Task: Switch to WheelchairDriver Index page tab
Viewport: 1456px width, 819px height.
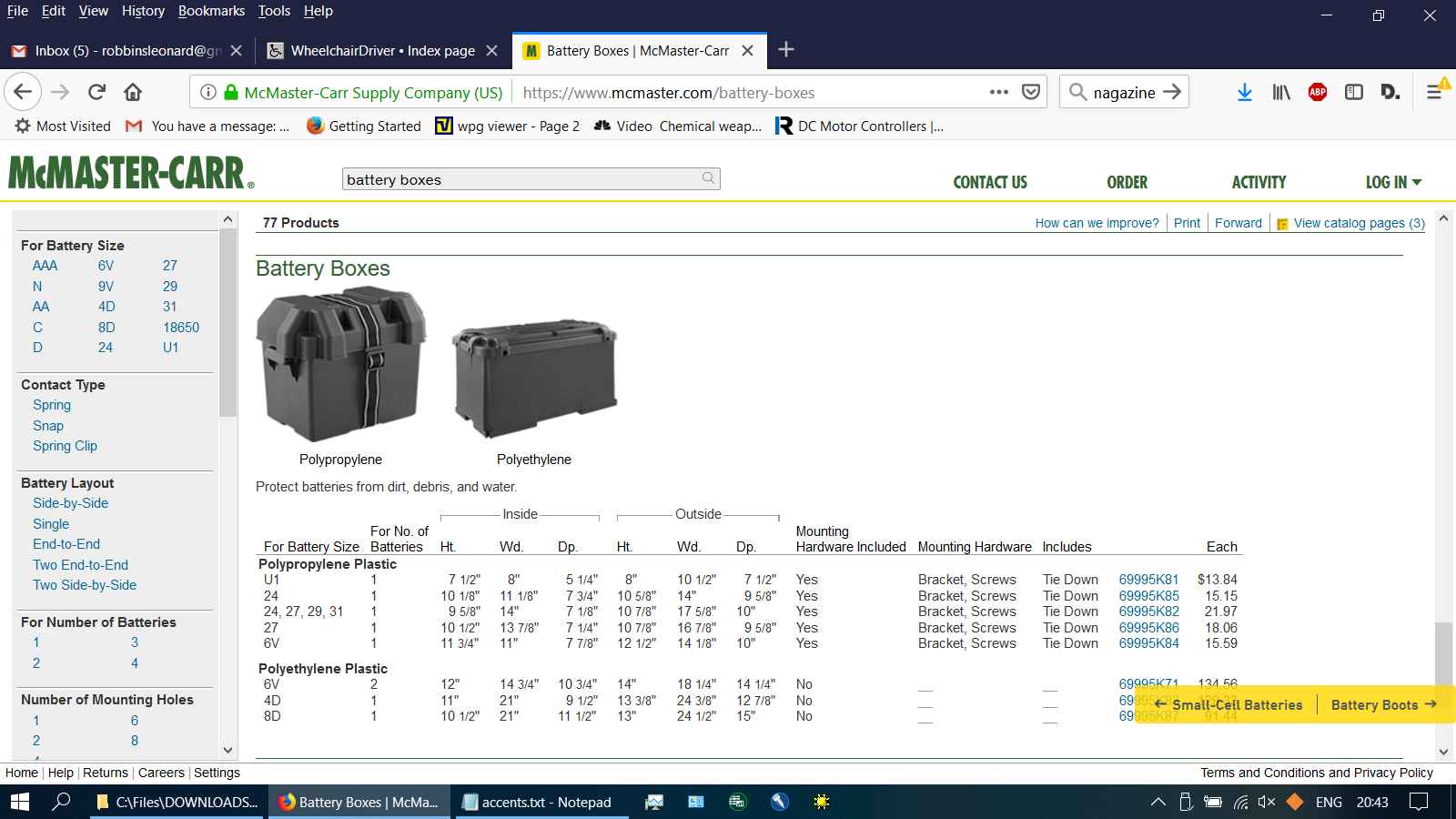Action: coord(382,51)
